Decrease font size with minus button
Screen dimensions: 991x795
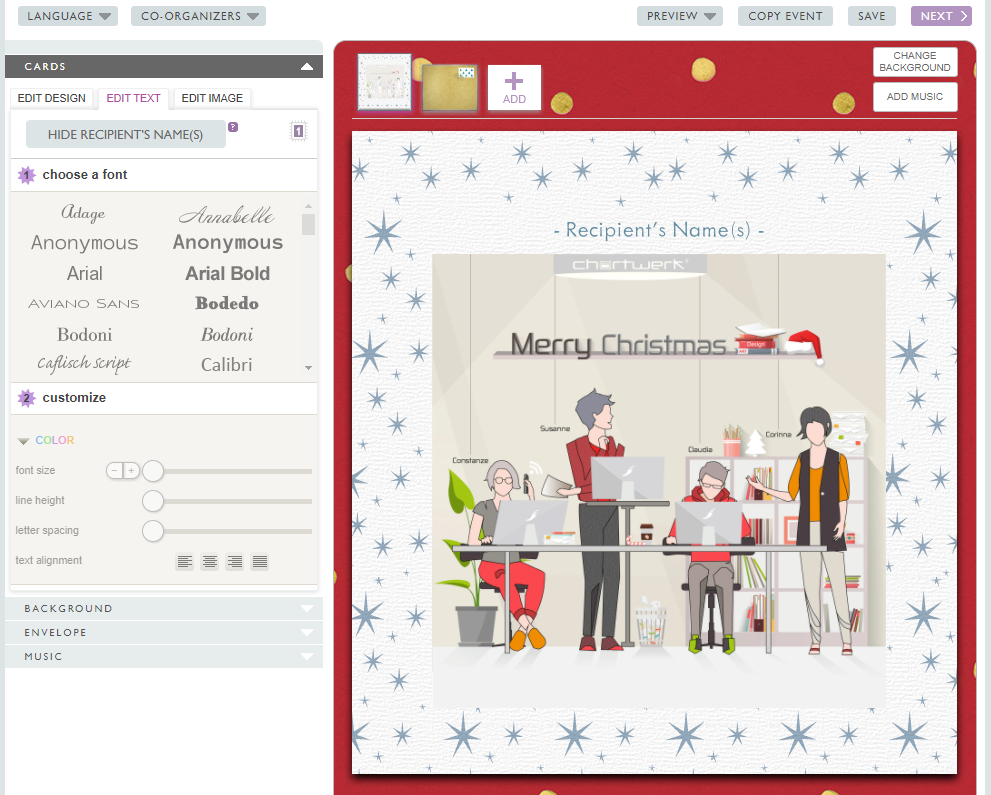(x=115, y=470)
